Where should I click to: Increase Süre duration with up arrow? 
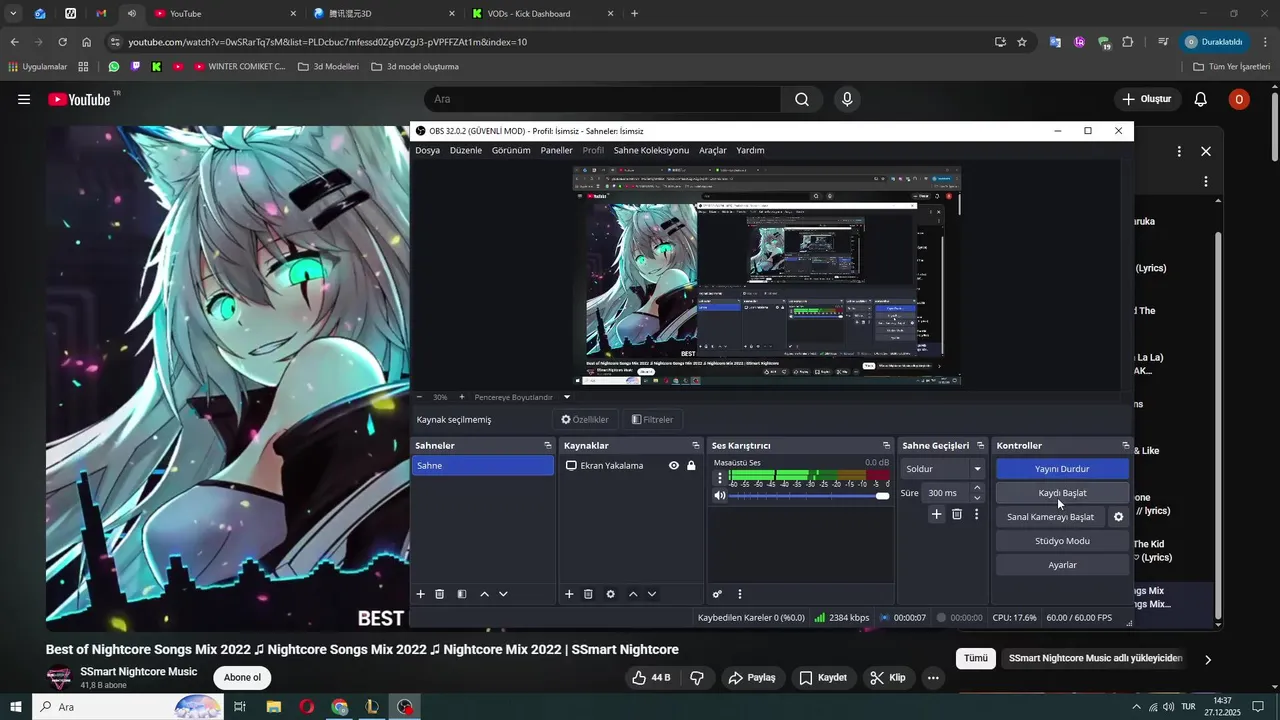pos(977,488)
